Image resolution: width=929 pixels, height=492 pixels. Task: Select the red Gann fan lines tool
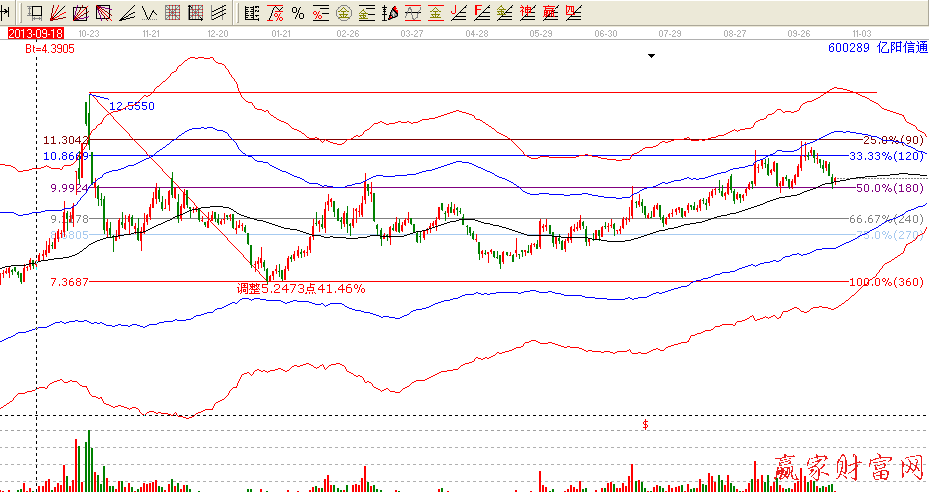point(57,13)
